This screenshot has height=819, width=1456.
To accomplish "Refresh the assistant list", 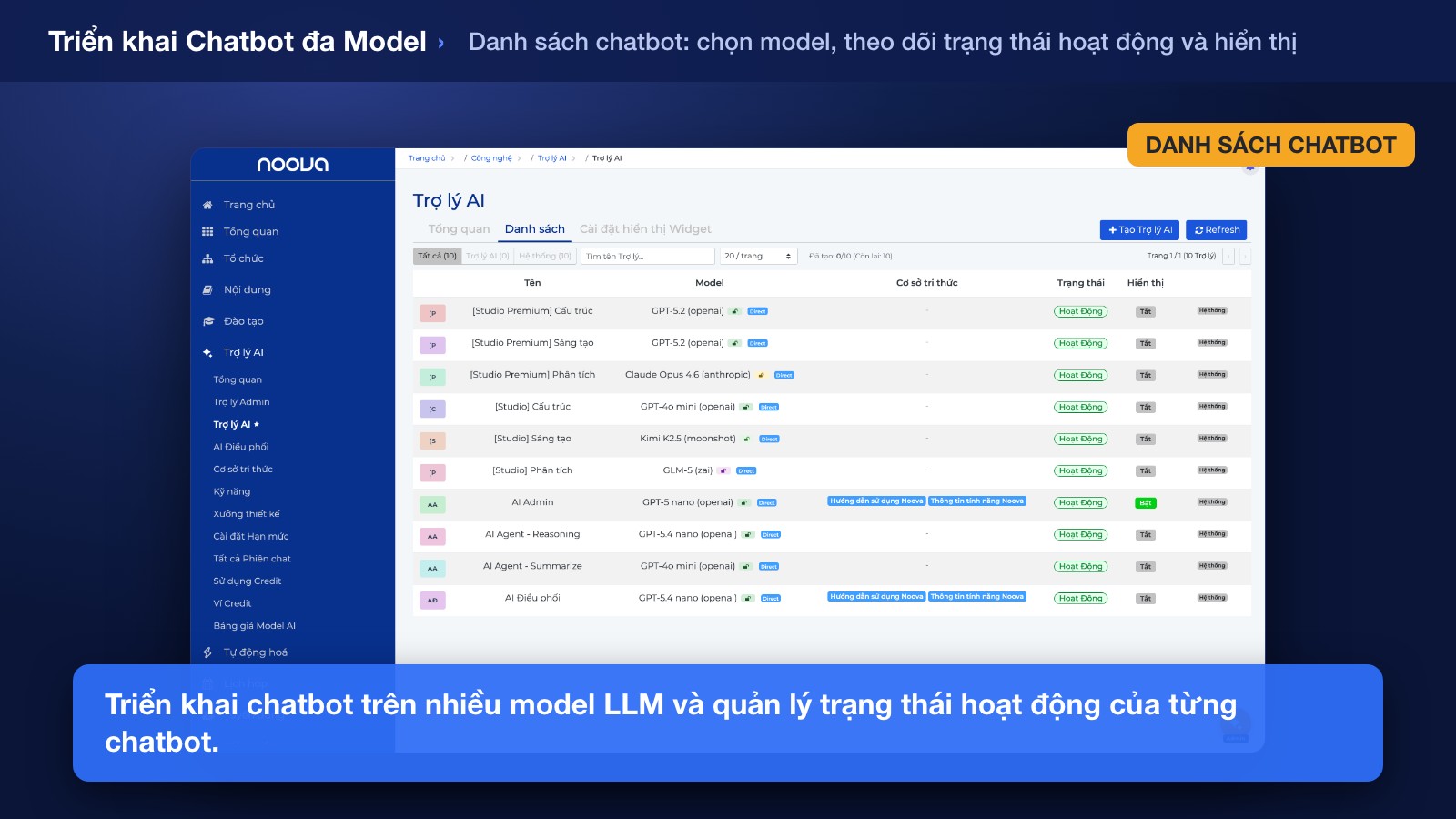I will (x=1217, y=230).
